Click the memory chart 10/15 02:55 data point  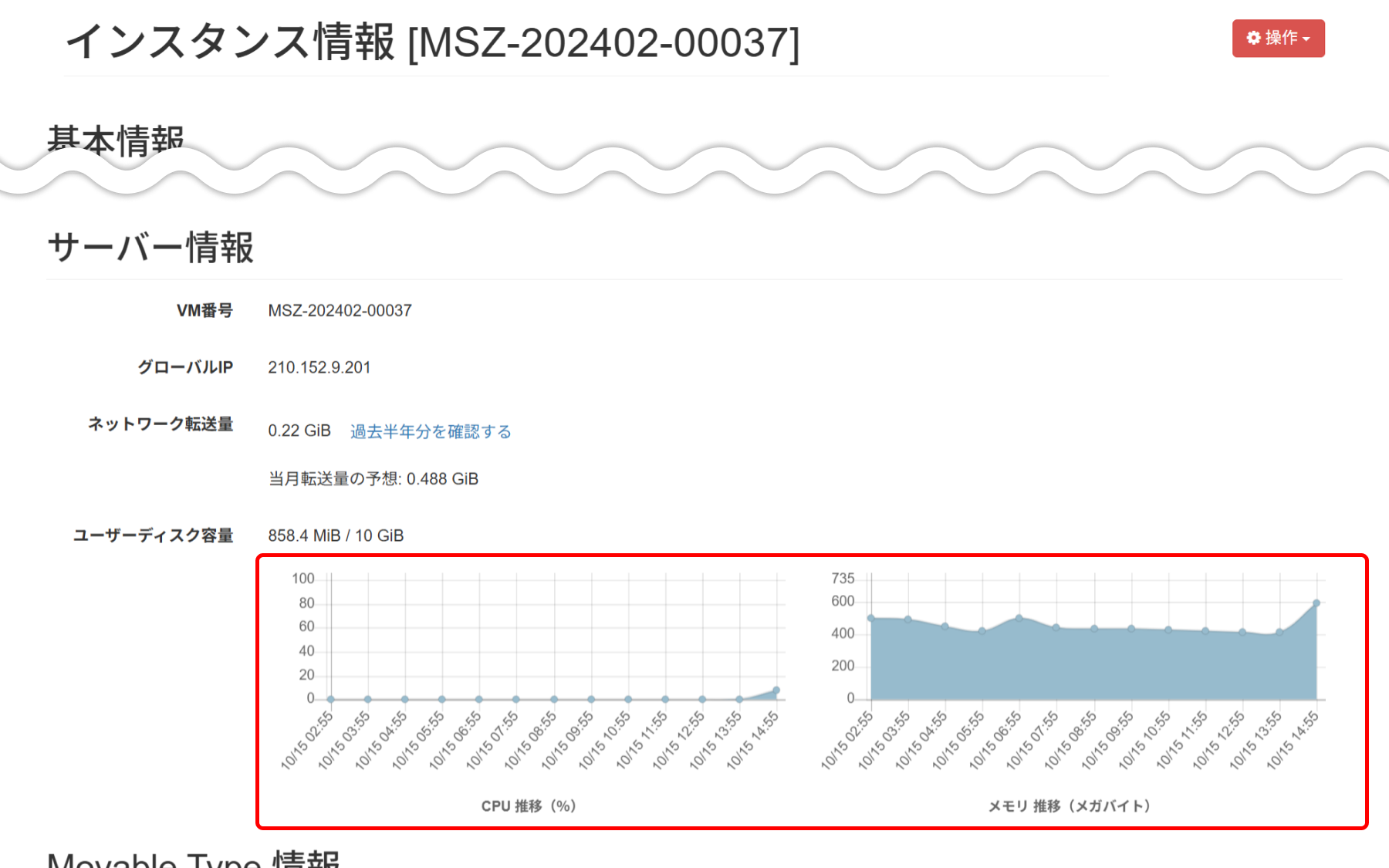871,618
